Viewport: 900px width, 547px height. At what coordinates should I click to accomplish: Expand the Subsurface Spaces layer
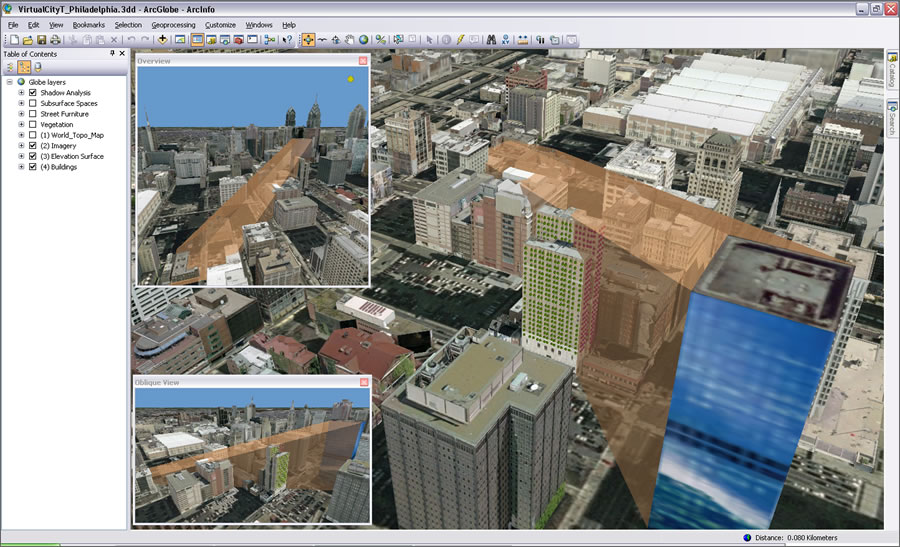[x=21, y=103]
